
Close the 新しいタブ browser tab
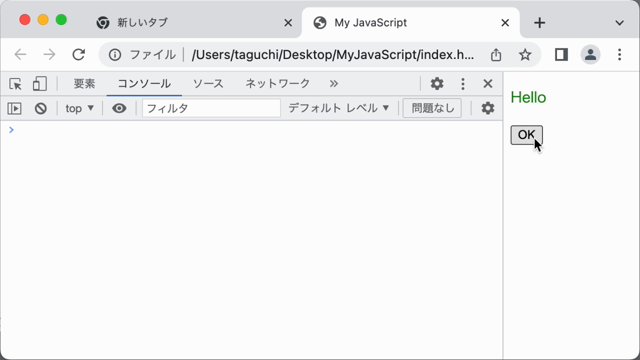tap(288, 23)
